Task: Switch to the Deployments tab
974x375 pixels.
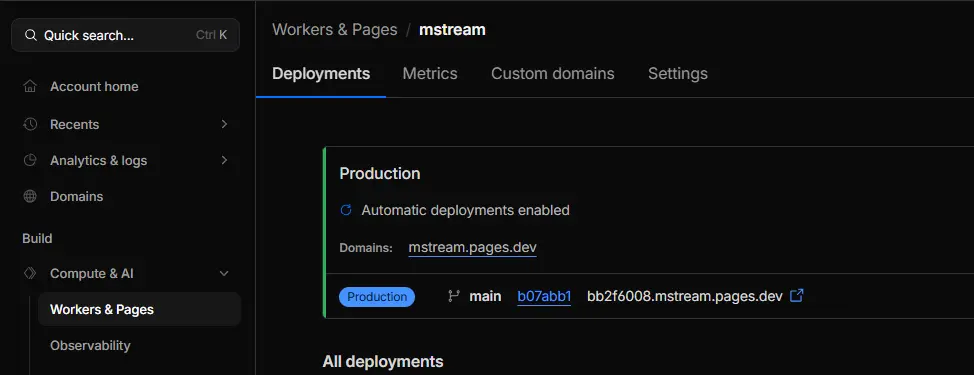Action: pos(321,73)
